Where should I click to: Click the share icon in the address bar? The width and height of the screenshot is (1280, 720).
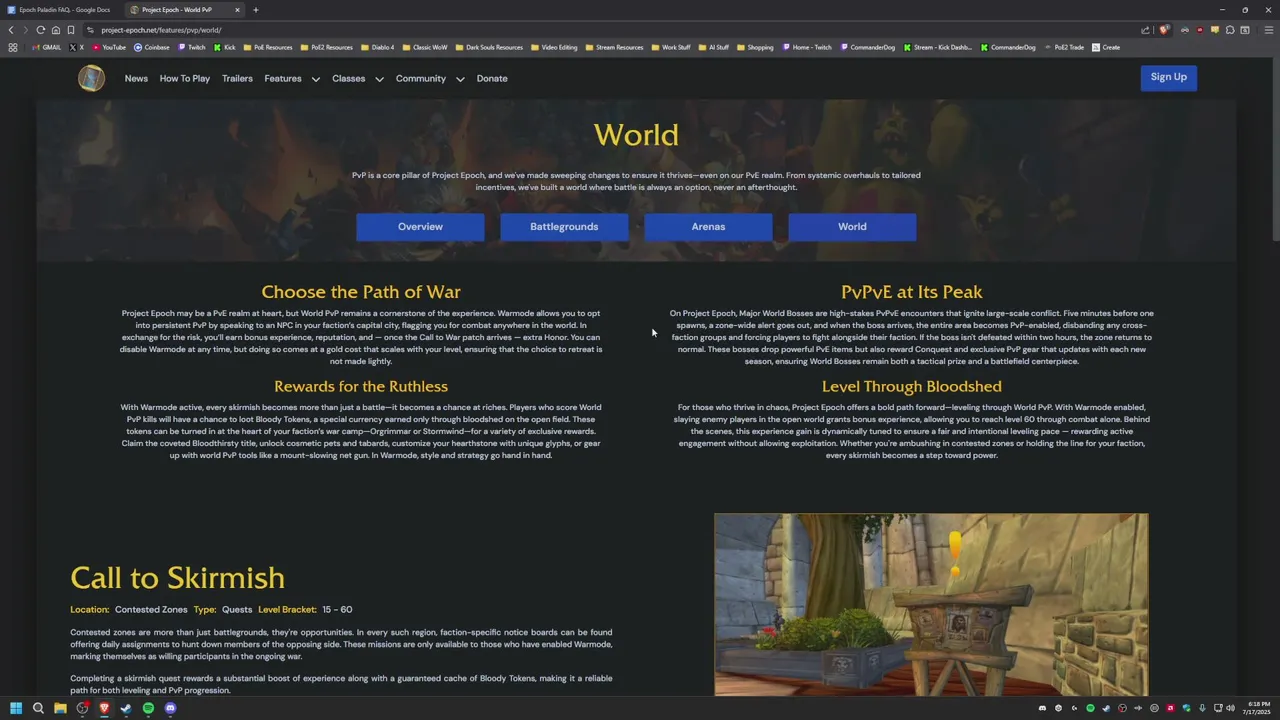point(1145,30)
